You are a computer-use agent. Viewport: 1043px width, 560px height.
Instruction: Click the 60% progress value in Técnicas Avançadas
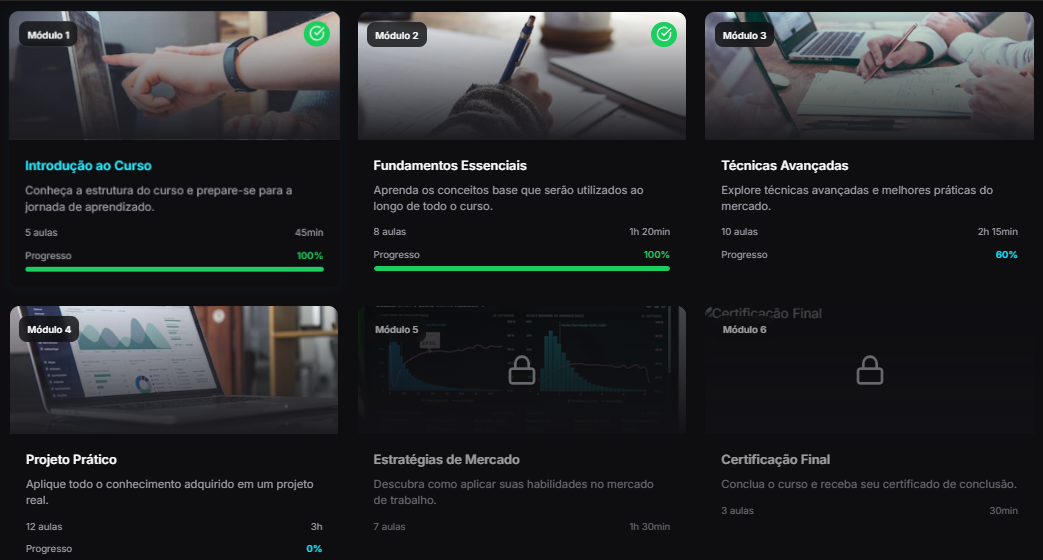pyautogui.click(x=1006, y=255)
